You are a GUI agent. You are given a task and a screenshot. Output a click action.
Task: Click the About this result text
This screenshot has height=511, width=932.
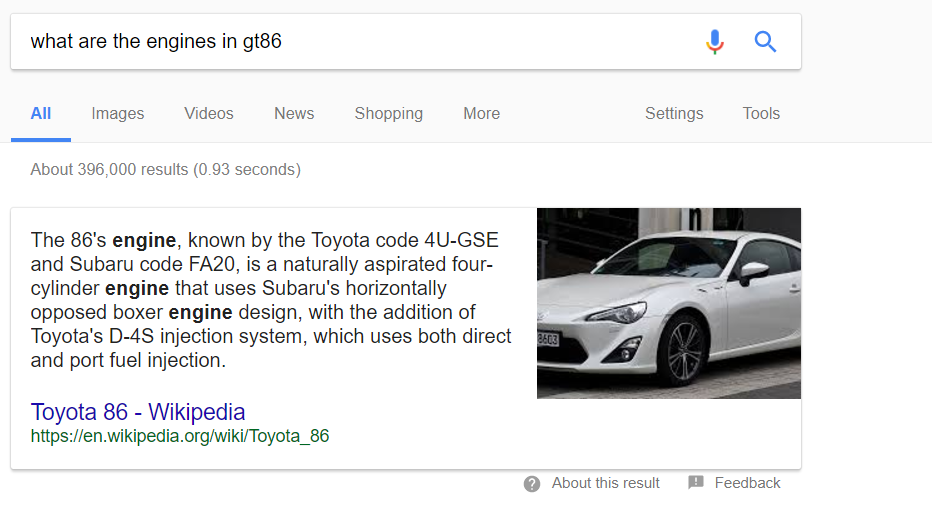click(x=605, y=483)
